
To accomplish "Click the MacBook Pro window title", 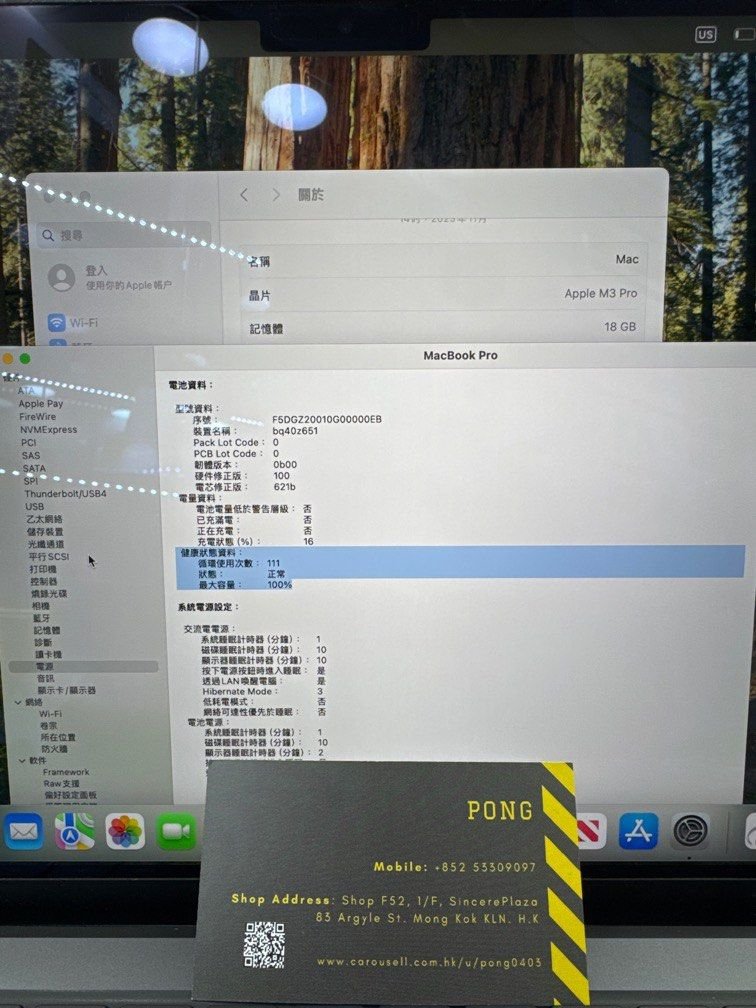I will tap(460, 355).
